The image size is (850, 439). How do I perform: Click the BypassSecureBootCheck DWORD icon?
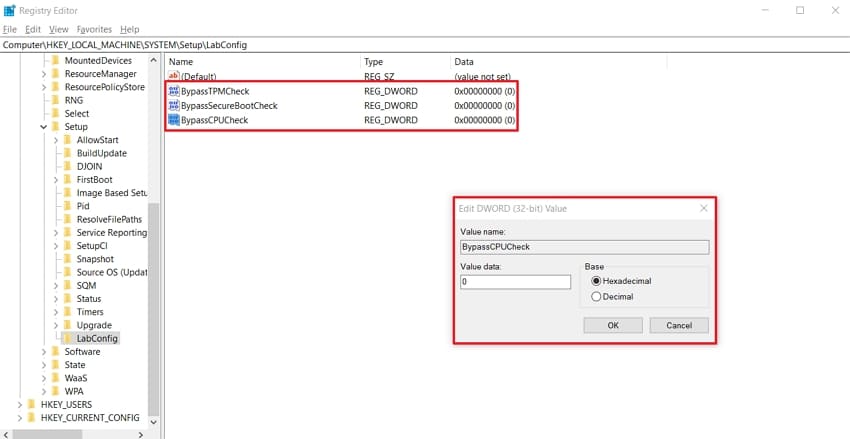tap(173, 106)
